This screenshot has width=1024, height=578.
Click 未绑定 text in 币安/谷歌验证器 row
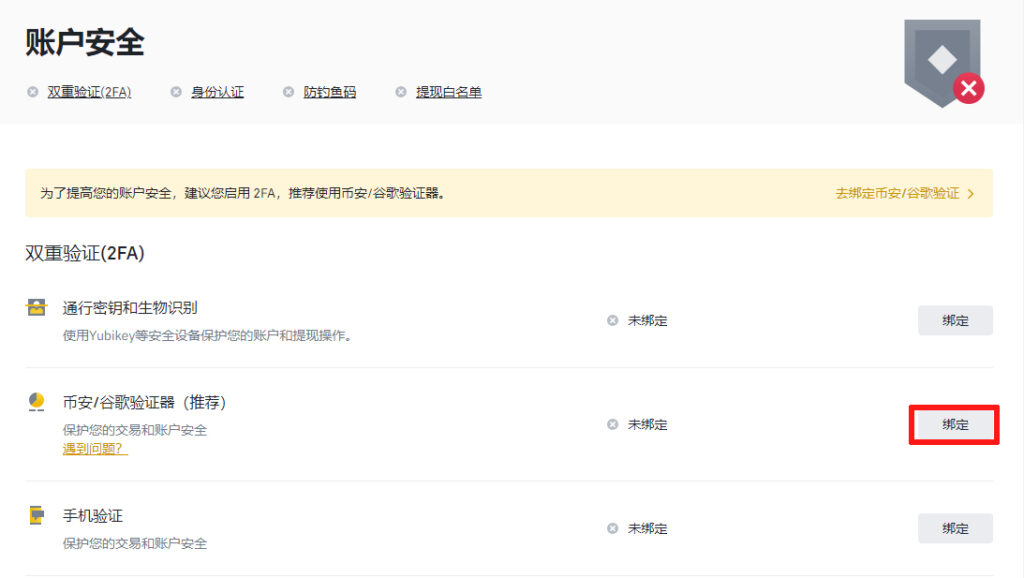pos(647,425)
